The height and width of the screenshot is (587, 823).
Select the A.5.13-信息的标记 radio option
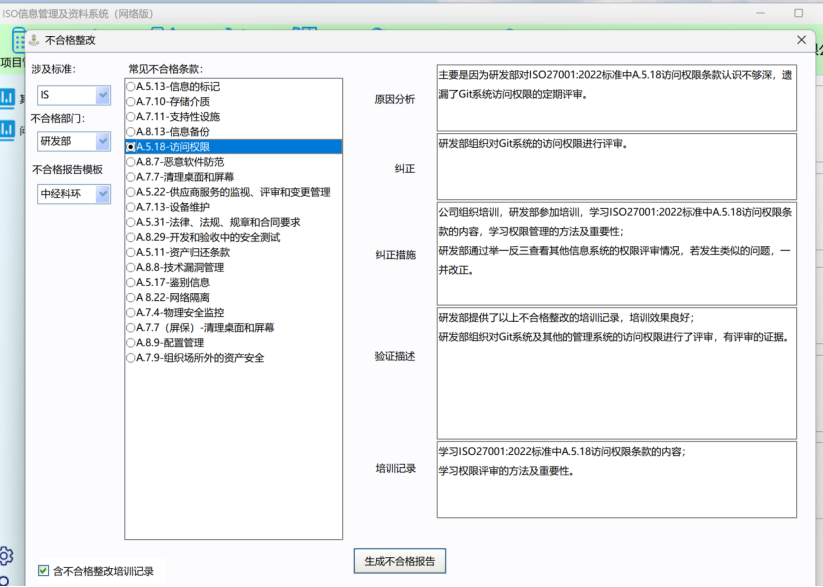pyautogui.click(x=131, y=87)
